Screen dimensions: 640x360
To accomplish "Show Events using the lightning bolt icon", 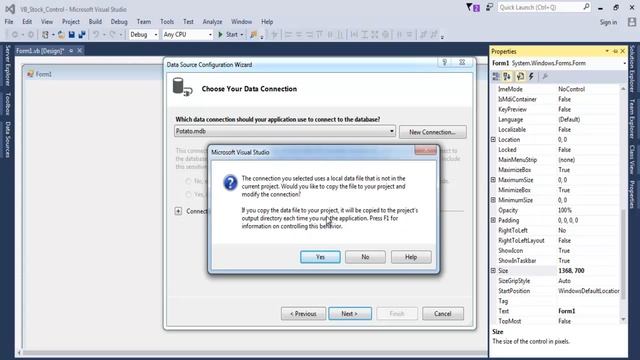I will pyautogui.click(x=531, y=76).
